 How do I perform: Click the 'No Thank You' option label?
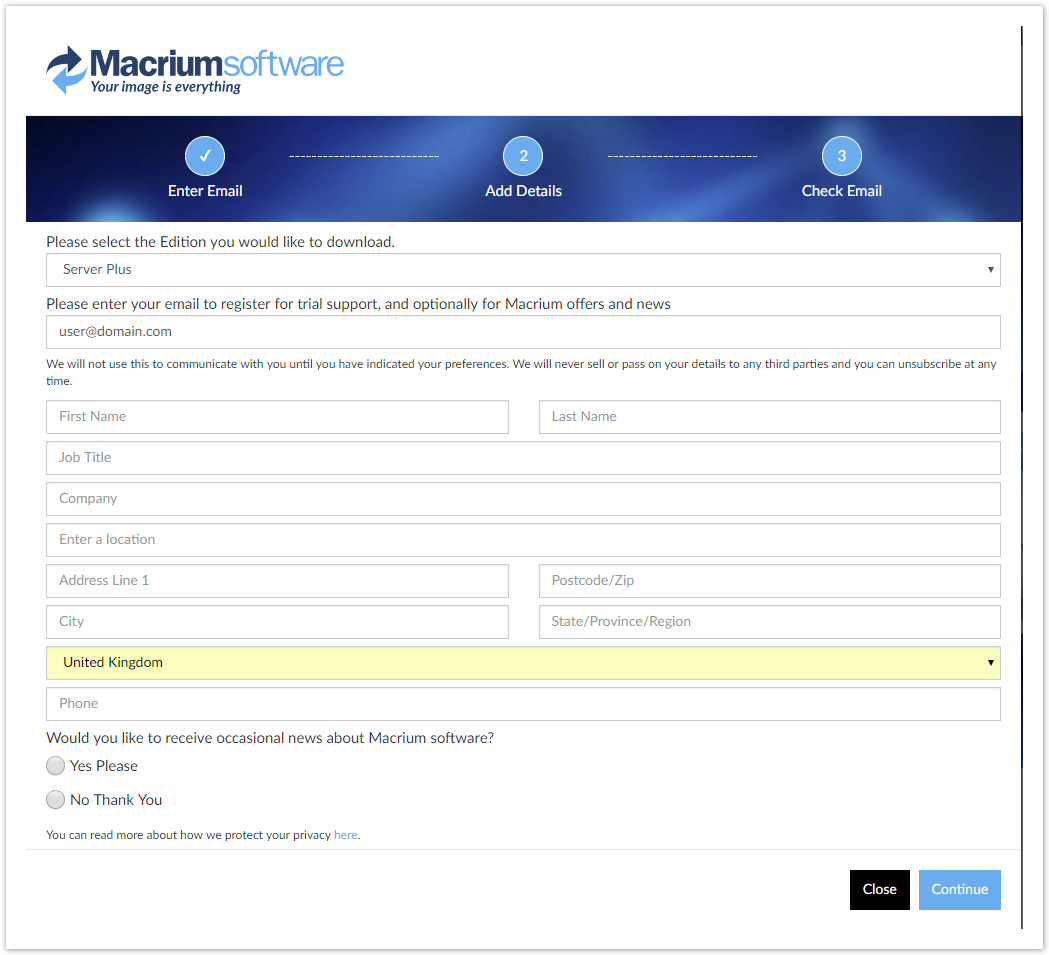(x=116, y=800)
